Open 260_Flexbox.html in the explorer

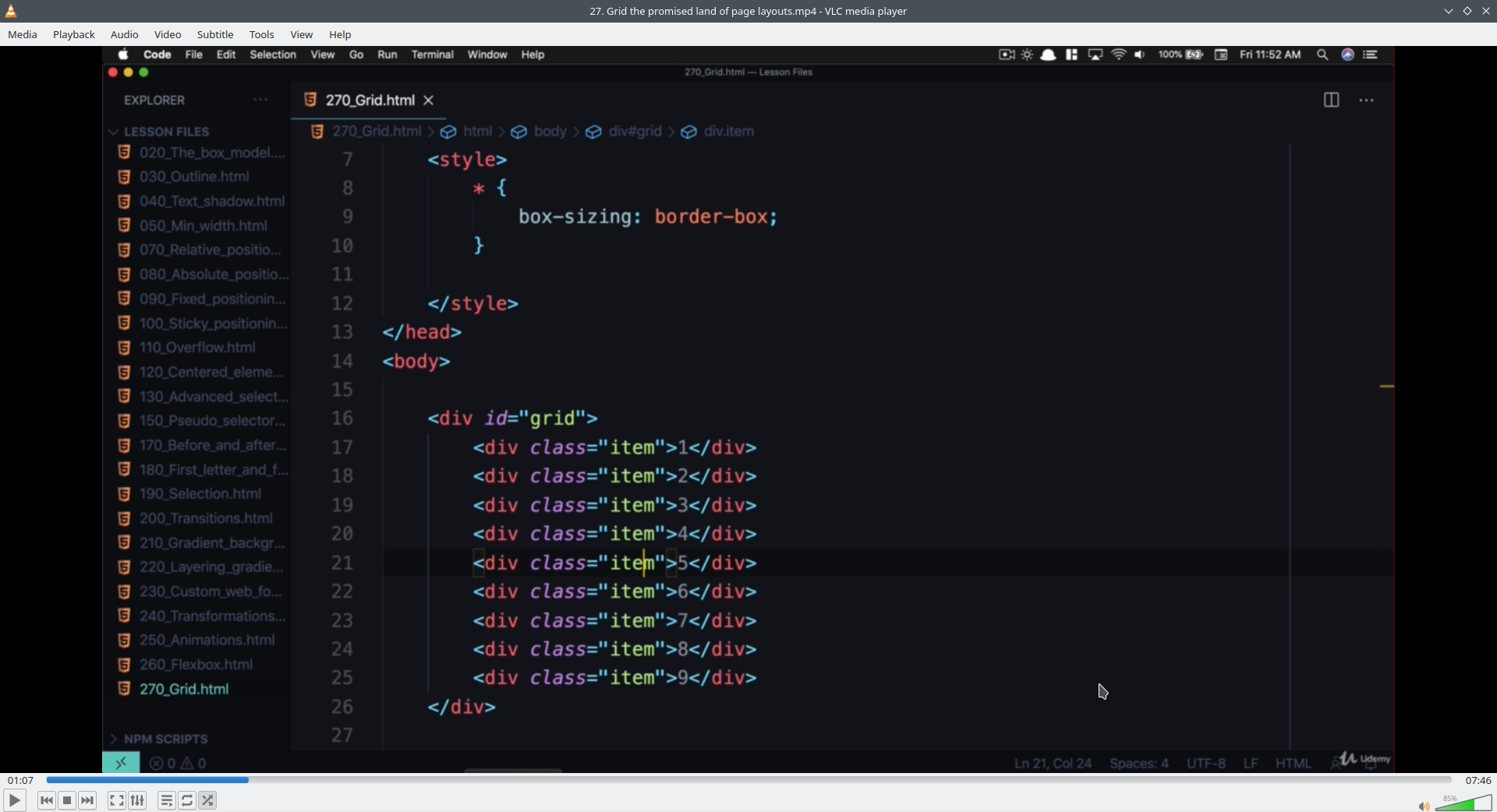(x=196, y=665)
